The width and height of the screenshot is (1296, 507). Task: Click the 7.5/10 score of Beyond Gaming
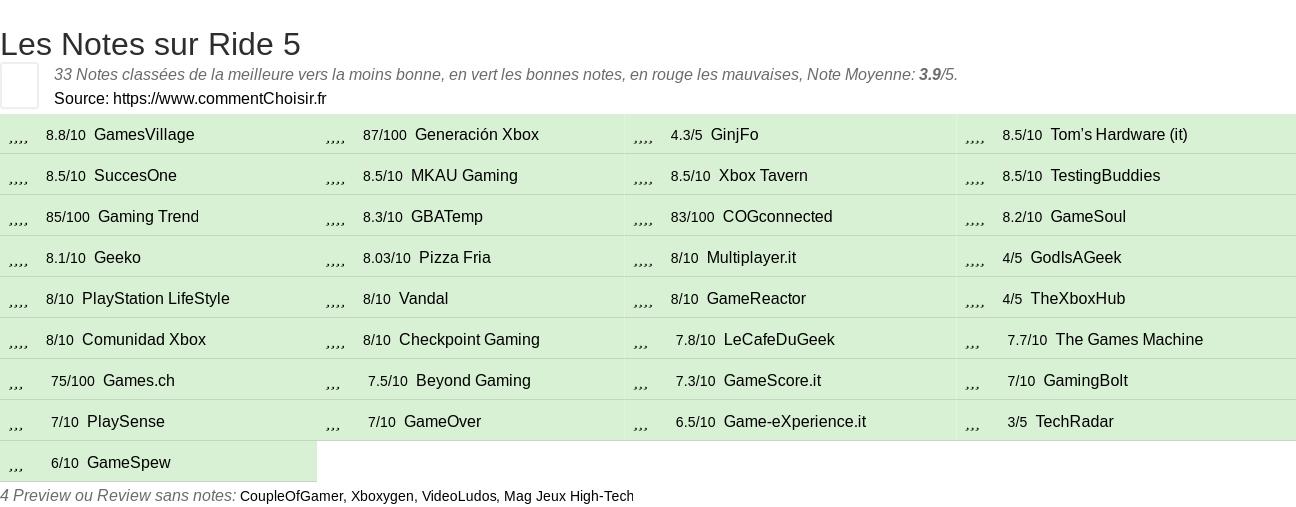[388, 381]
